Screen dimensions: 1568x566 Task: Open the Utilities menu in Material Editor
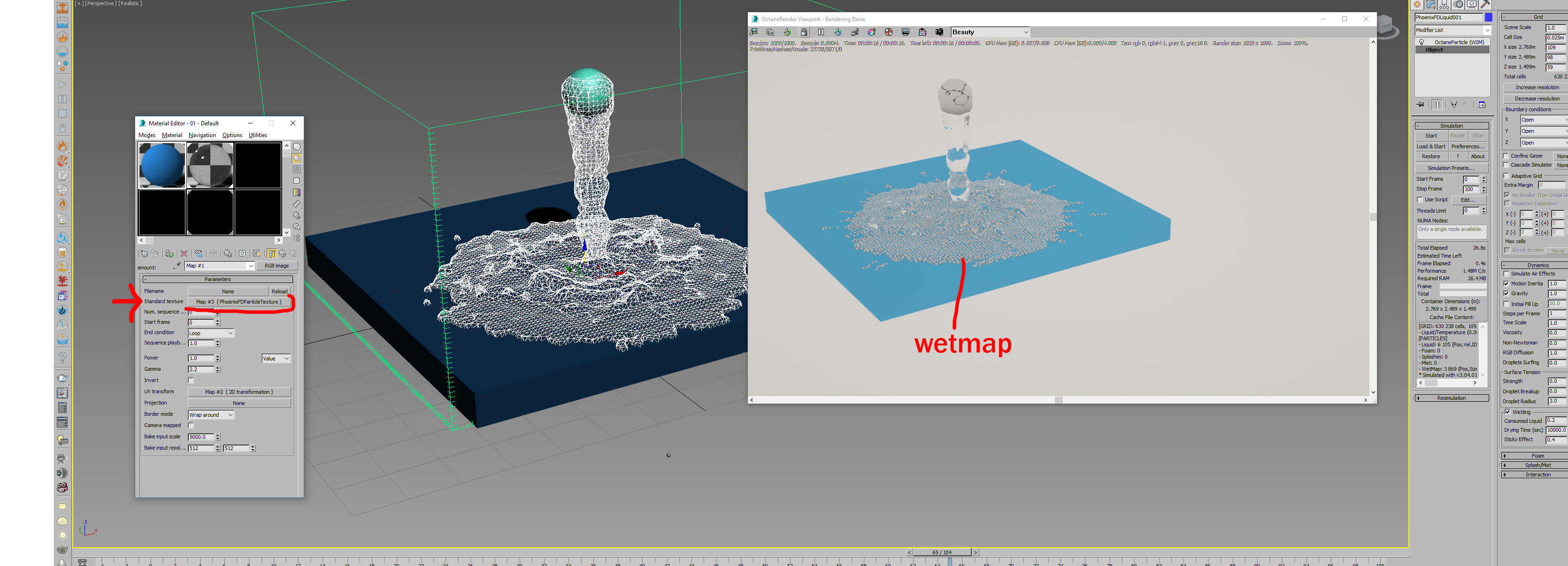pos(257,135)
